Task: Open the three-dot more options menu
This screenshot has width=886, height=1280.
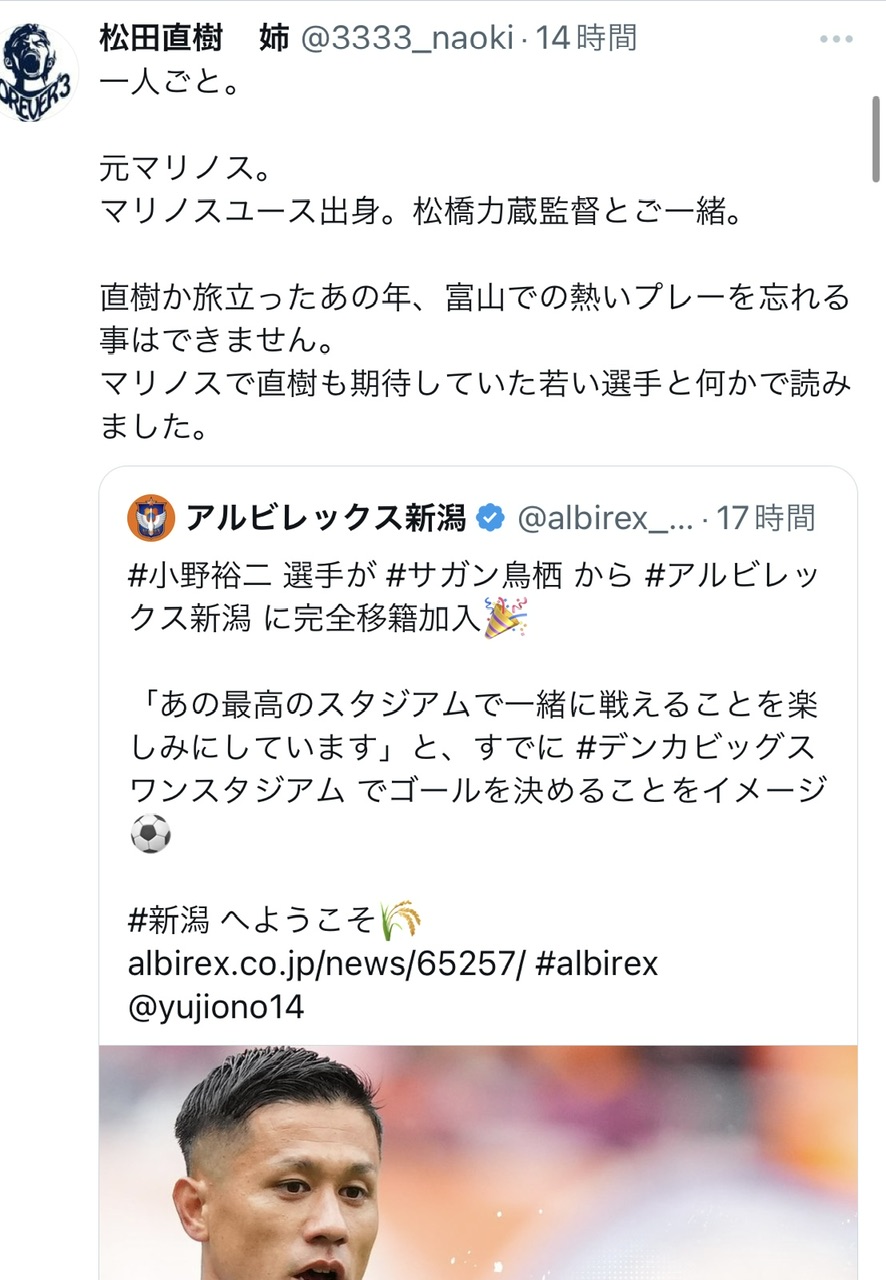Action: pos(836,39)
